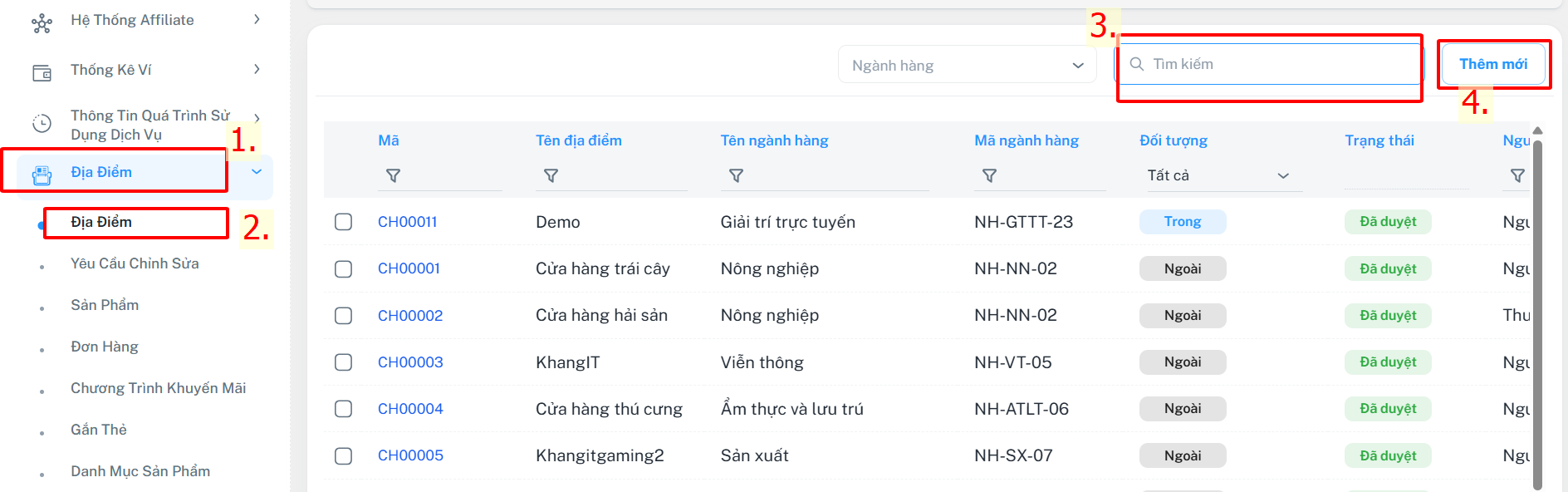
Task: Click the Thống Kê Ví wallet icon
Action: (42, 73)
